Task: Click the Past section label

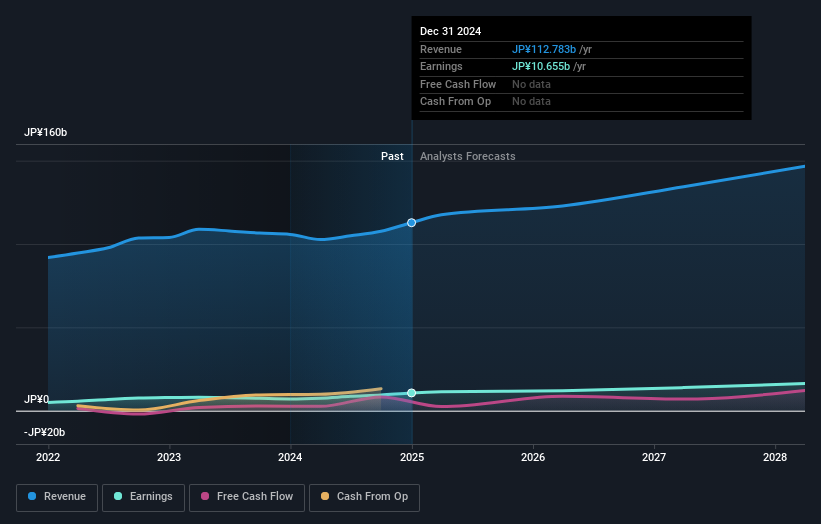Action: point(392,156)
